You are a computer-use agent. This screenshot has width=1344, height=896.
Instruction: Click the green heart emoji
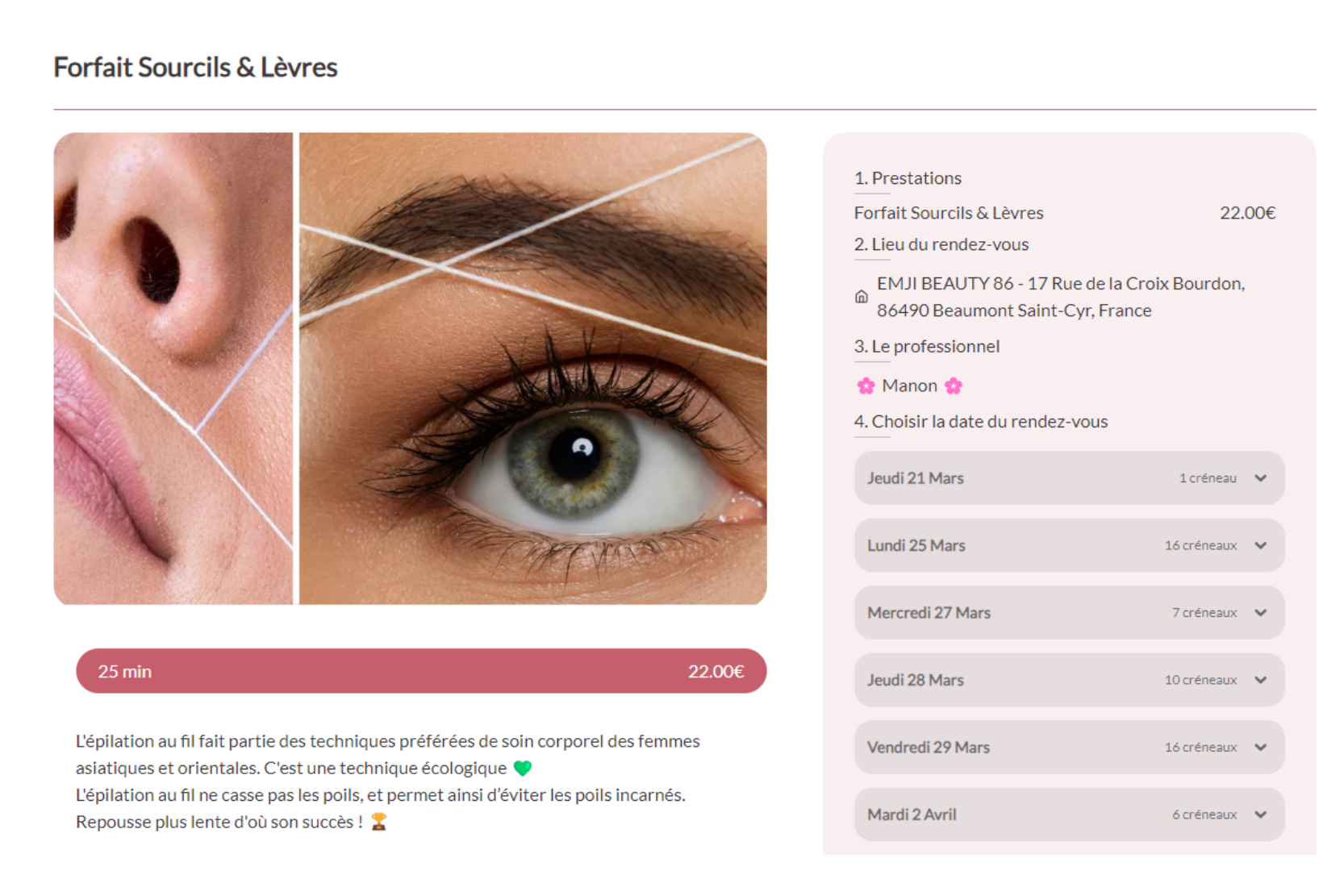523,768
